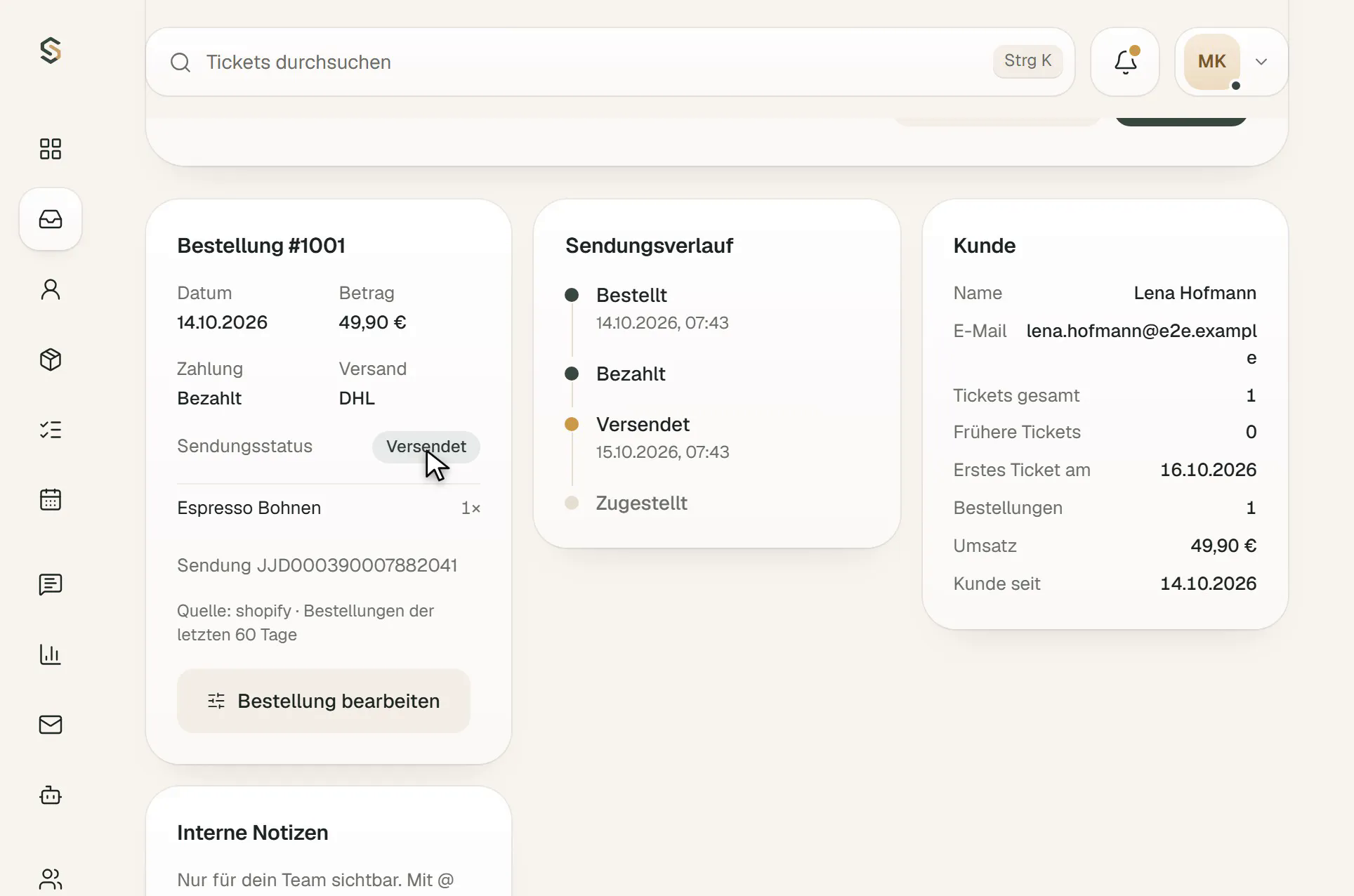The image size is (1354, 896).
Task: Click the order amount 49,90 € under Betrag
Action: coord(372,322)
